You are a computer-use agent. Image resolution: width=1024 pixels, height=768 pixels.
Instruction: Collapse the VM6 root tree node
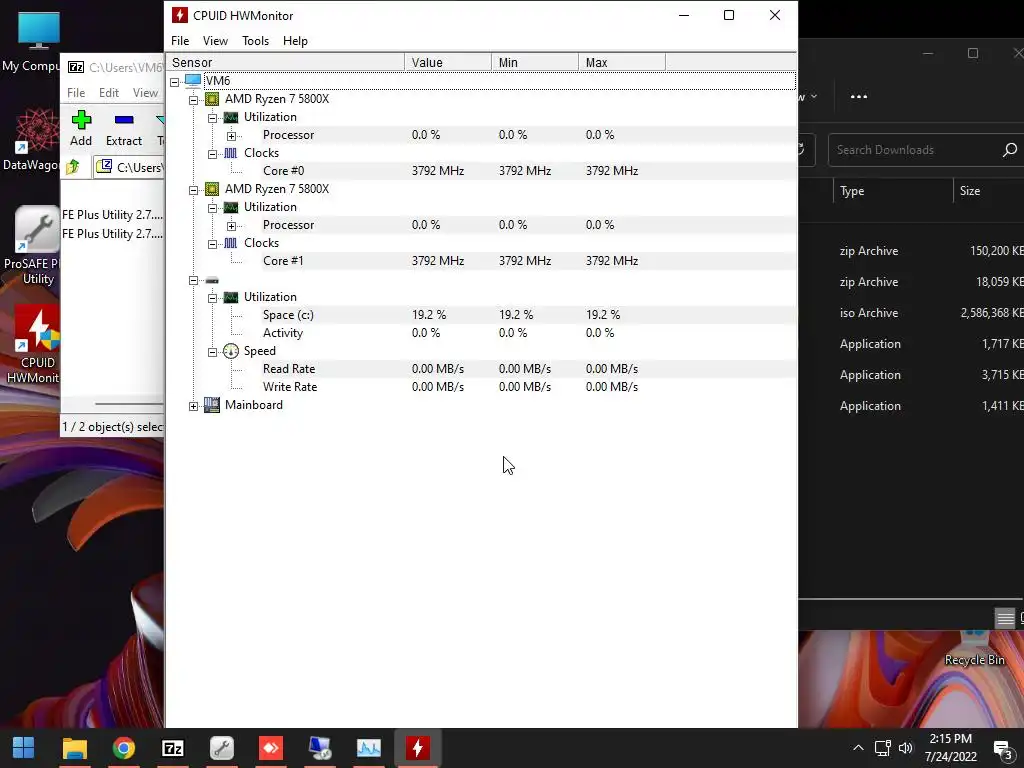coord(174,82)
